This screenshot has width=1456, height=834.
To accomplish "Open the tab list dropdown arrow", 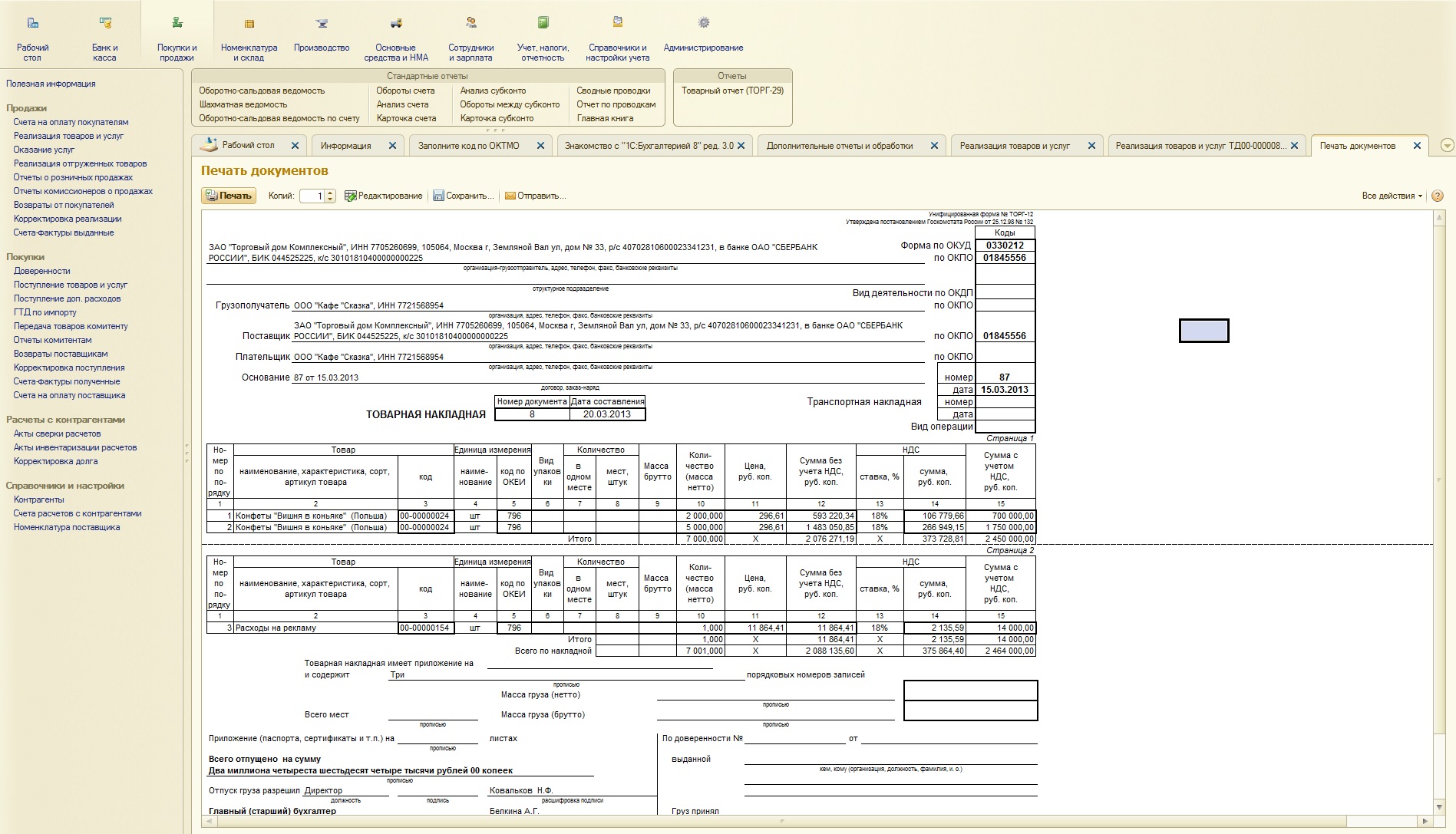I will click(x=1448, y=146).
